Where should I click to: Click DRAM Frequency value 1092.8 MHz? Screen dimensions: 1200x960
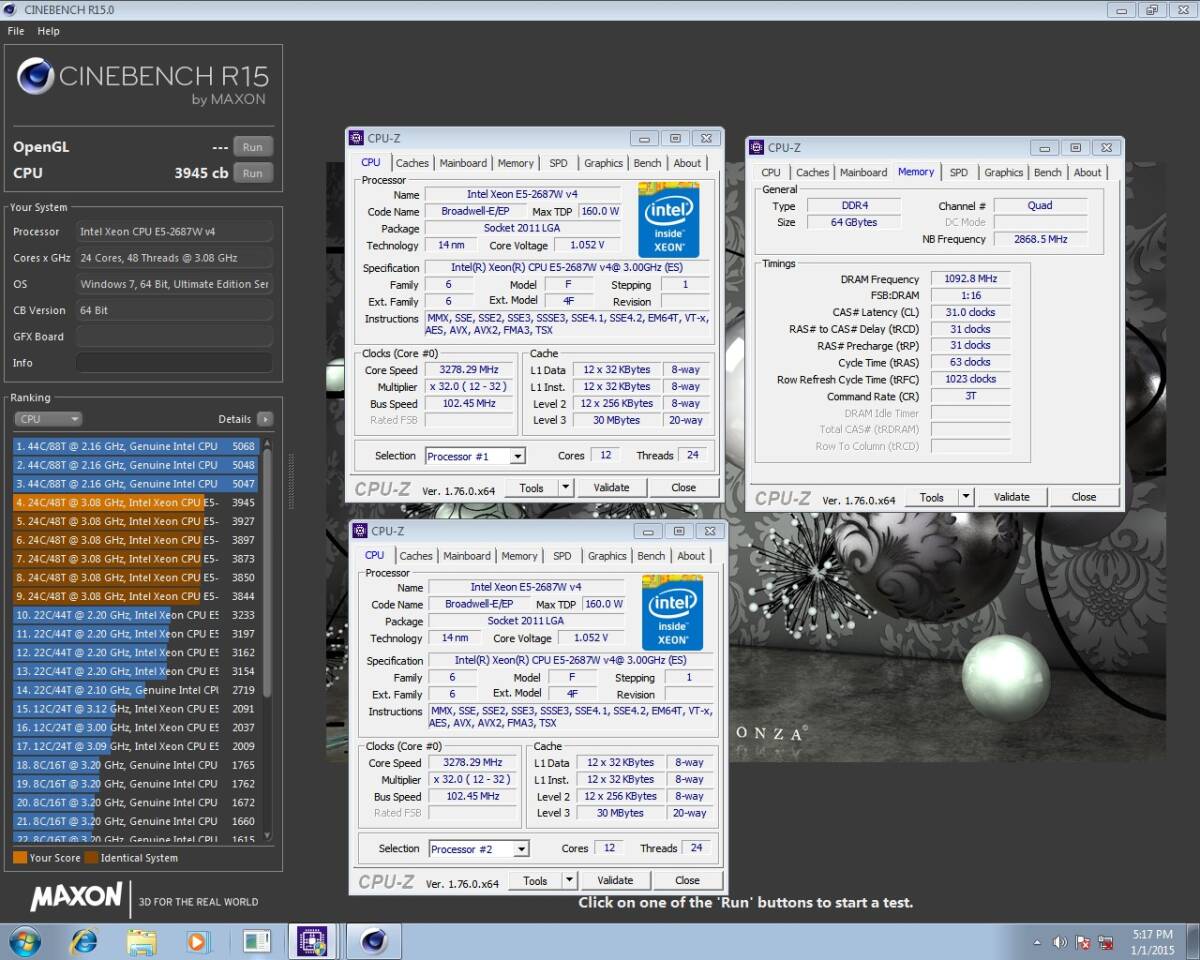tap(970, 279)
